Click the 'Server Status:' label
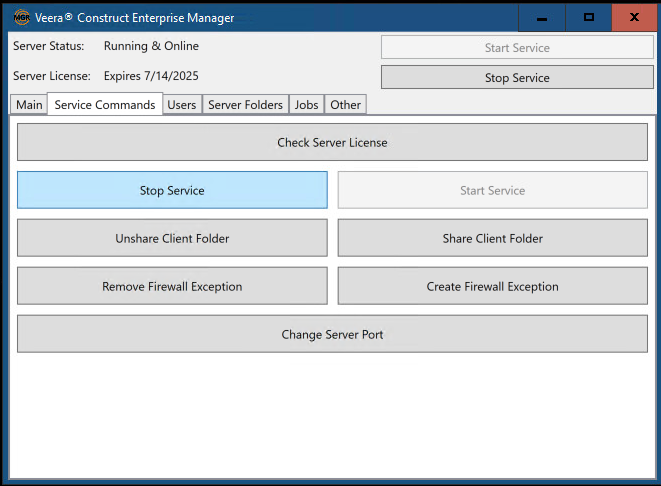661x486 pixels. (x=48, y=46)
